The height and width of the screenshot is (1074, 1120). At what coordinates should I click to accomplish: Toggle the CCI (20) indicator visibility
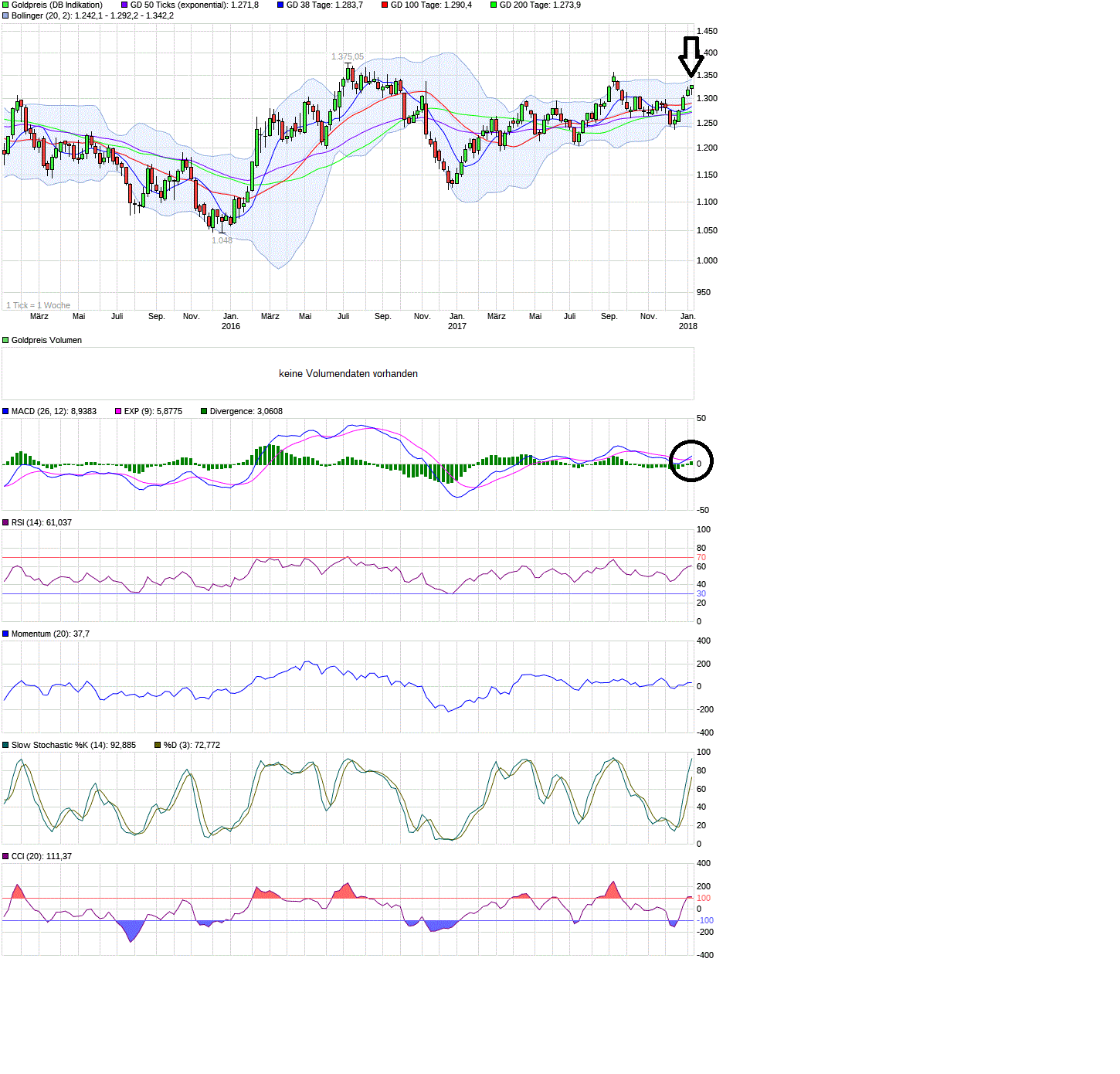pos(5,855)
